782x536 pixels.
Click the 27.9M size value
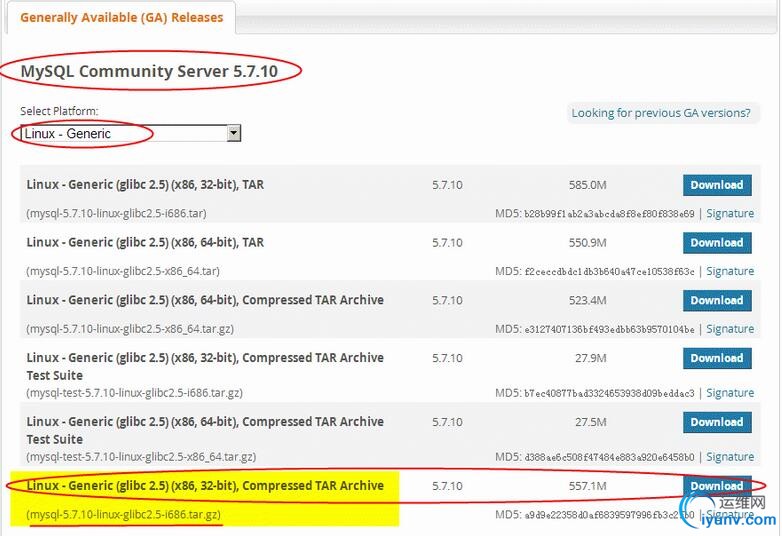tap(590, 358)
